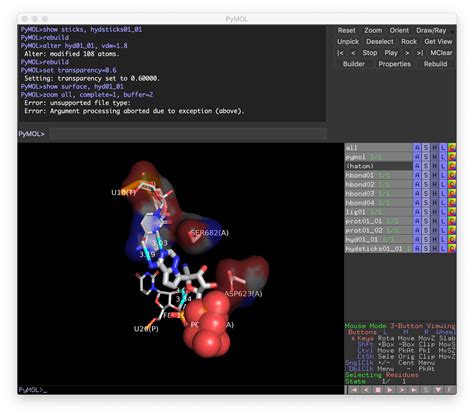Open the C color menu for lig01

pos(452,212)
